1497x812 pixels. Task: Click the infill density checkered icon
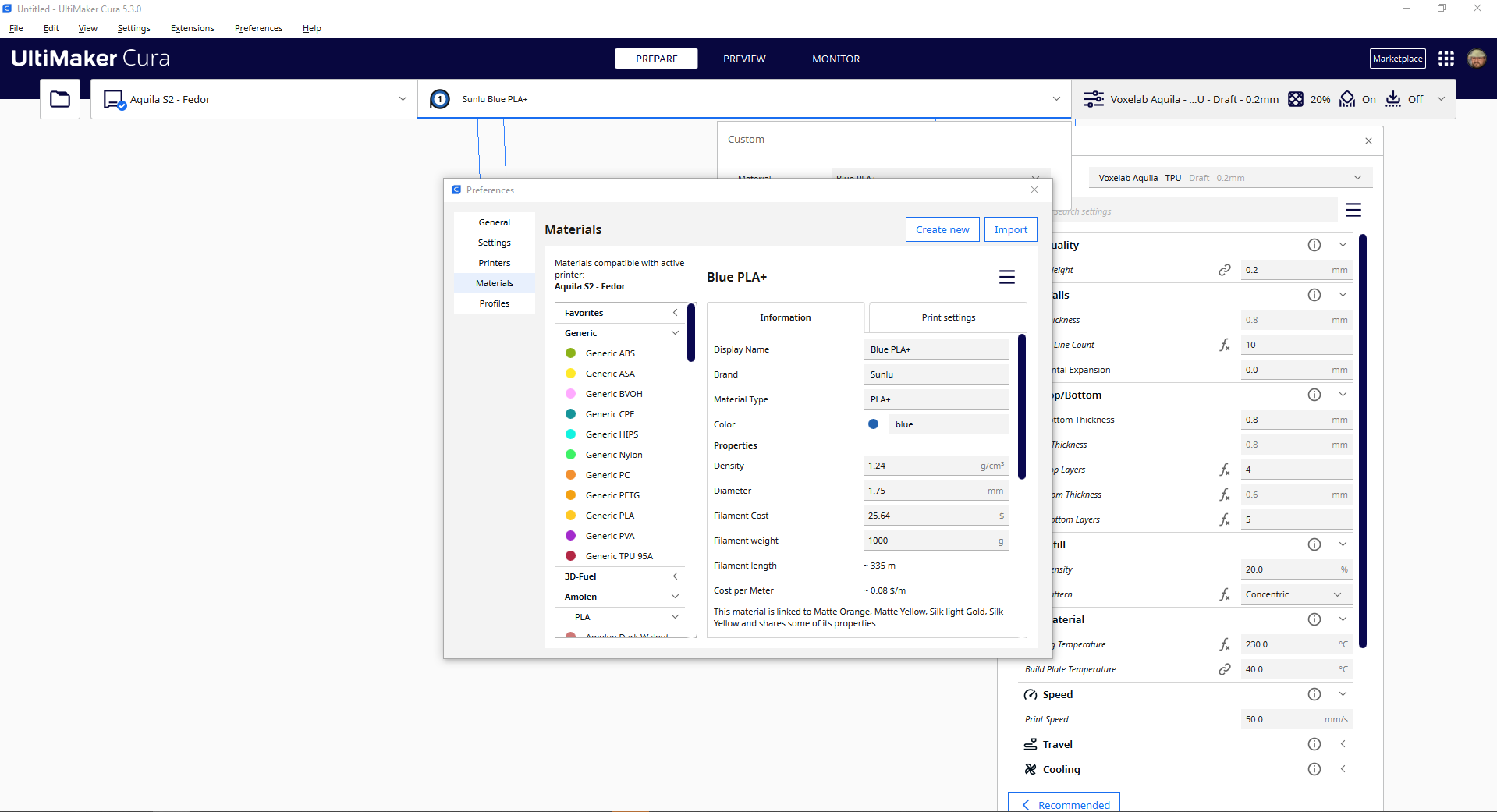tap(1296, 99)
